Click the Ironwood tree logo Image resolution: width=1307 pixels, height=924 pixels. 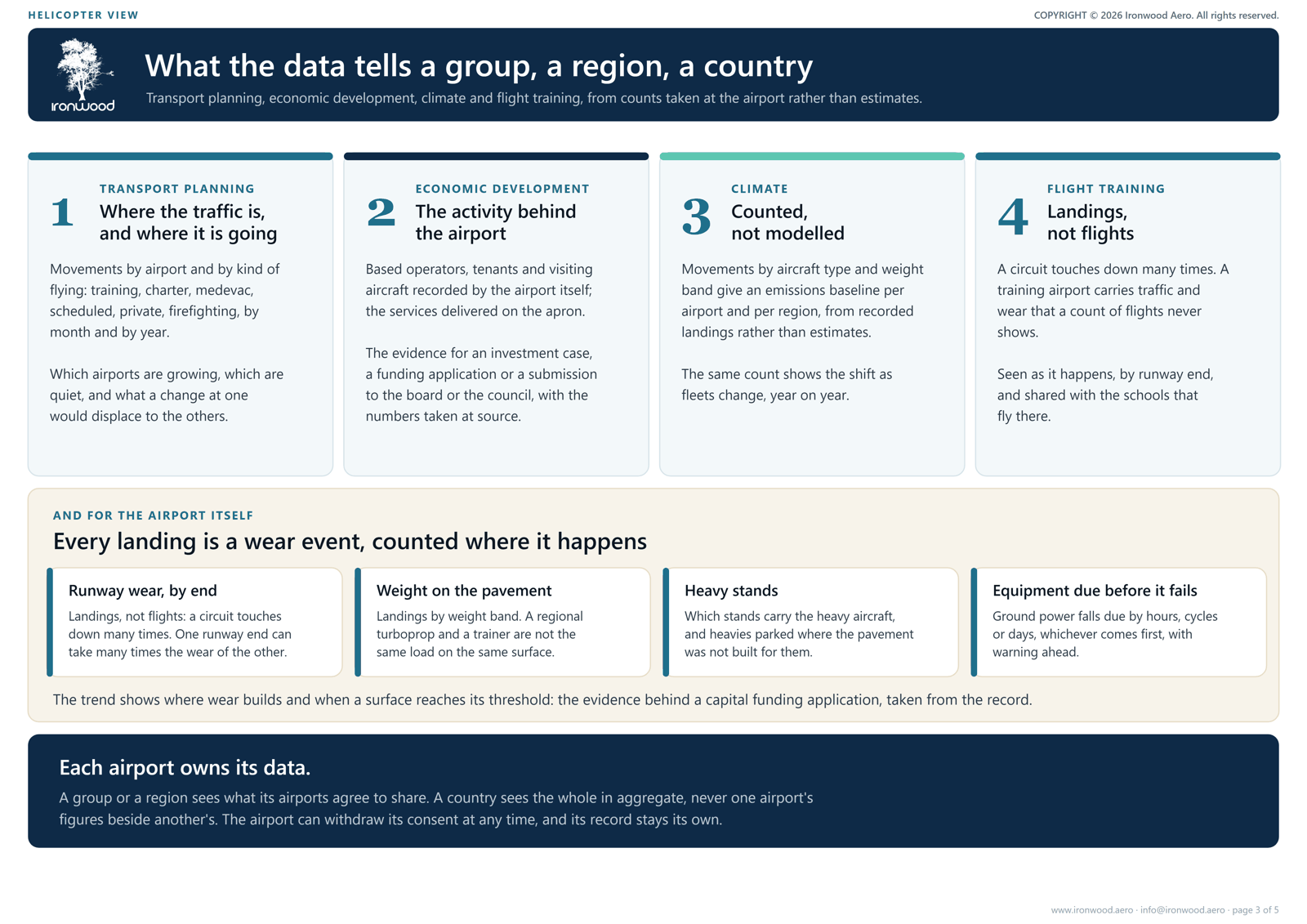point(83,74)
